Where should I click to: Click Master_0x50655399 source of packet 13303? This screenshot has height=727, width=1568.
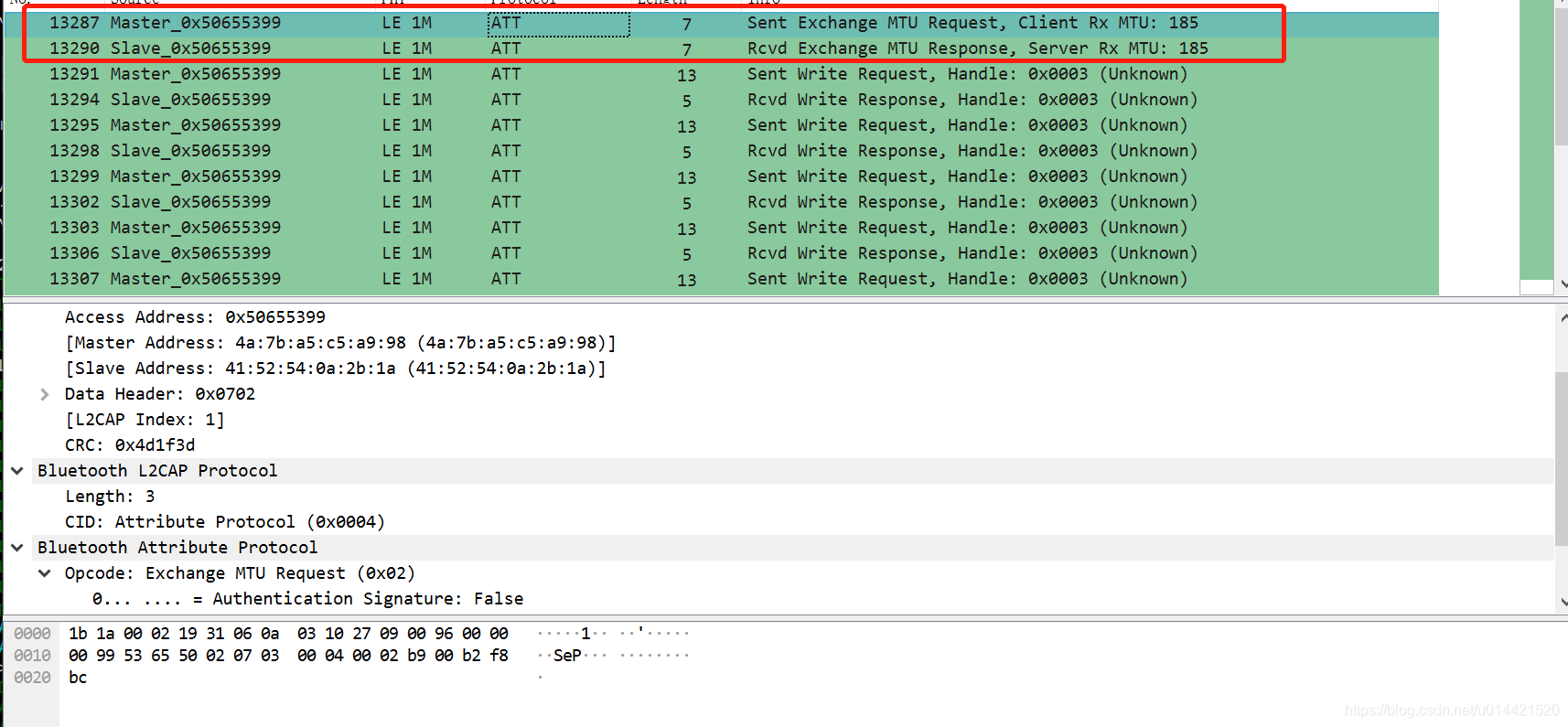pyautogui.click(x=196, y=228)
